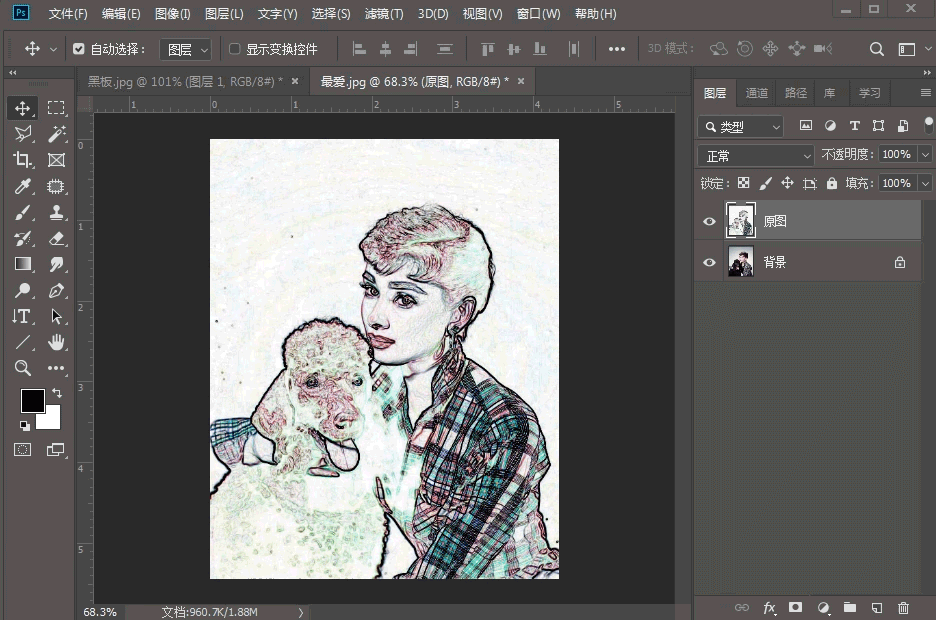Viewport: 936px width, 620px height.
Task: Hide the 原图 layer using its eye icon
Action: (710, 221)
